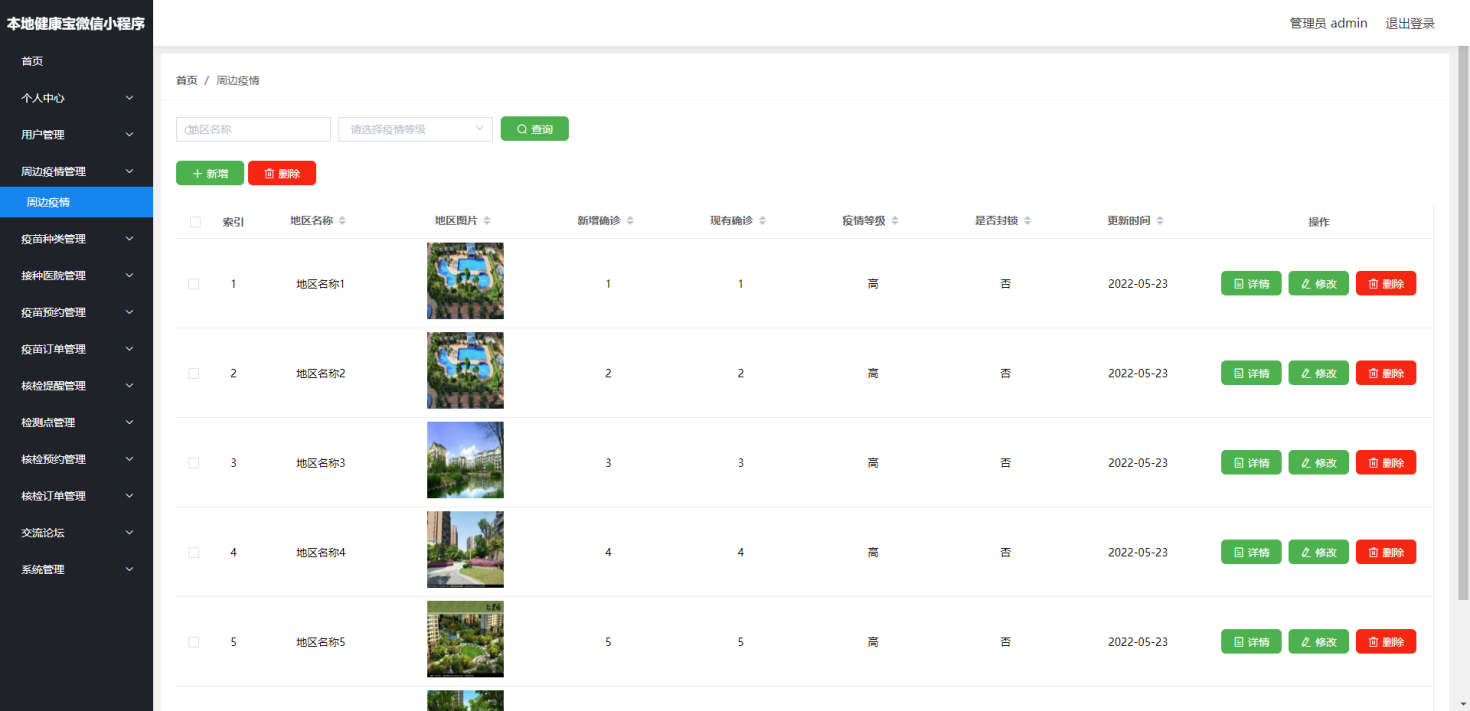Click 删除 for 地区名称2 row
The height and width of the screenshot is (711, 1470).
1386,373
